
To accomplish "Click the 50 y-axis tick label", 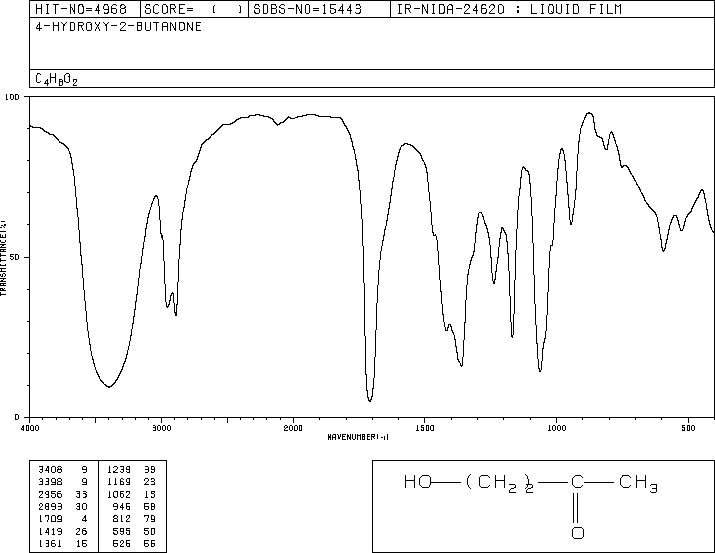I will point(15,257).
